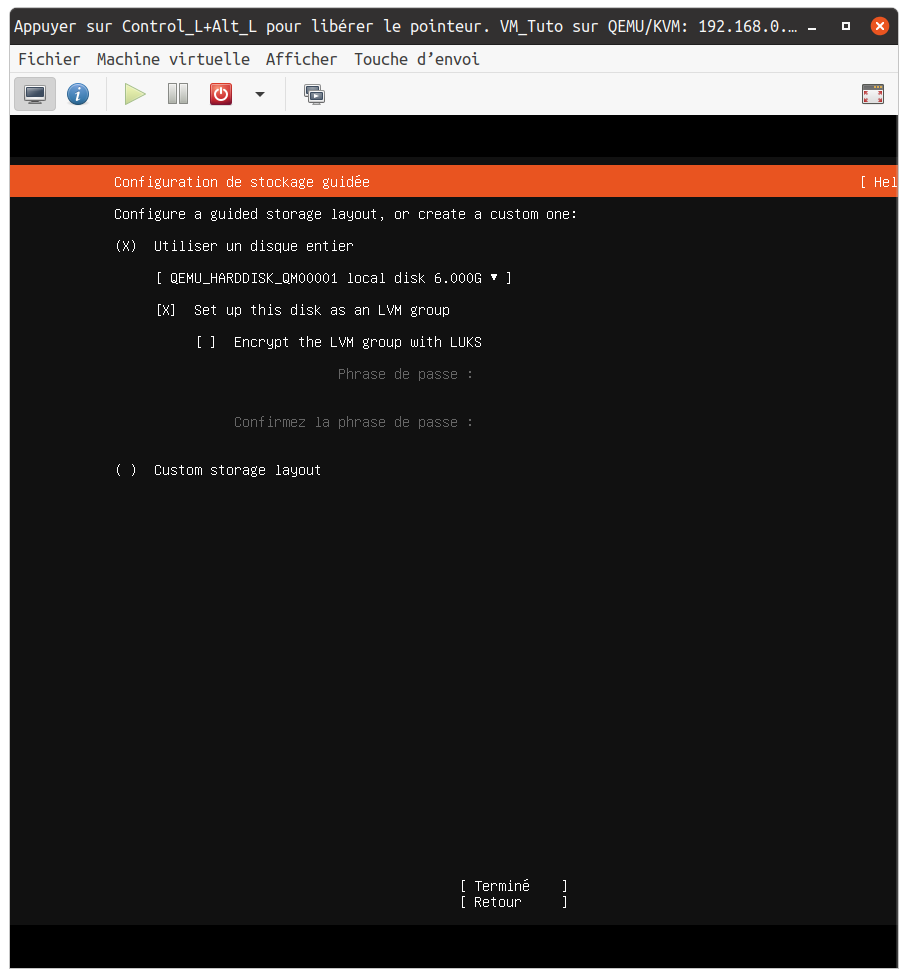This screenshot has width=908, height=978.
Task: Switch console to fullscreen mode icon
Action: pyautogui.click(x=872, y=95)
